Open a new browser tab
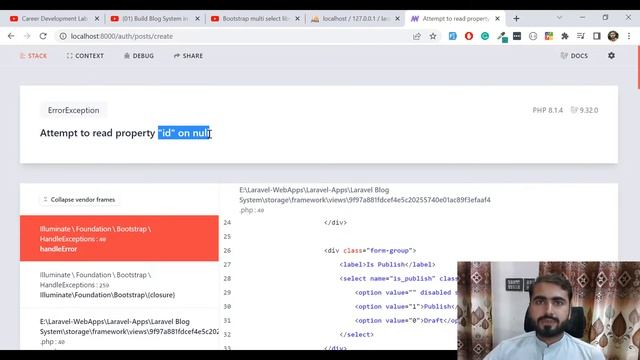 [x=516, y=18]
